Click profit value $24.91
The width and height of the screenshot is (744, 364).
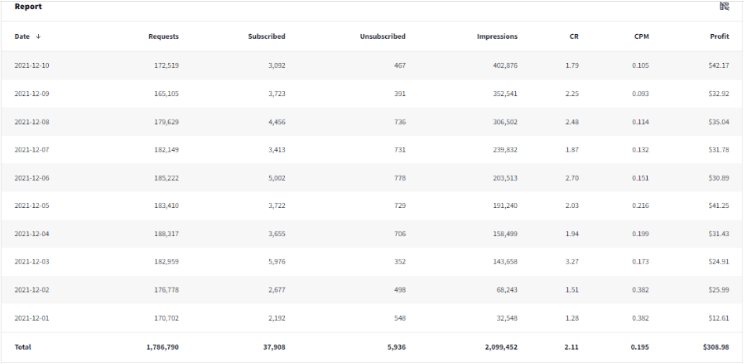click(x=719, y=261)
